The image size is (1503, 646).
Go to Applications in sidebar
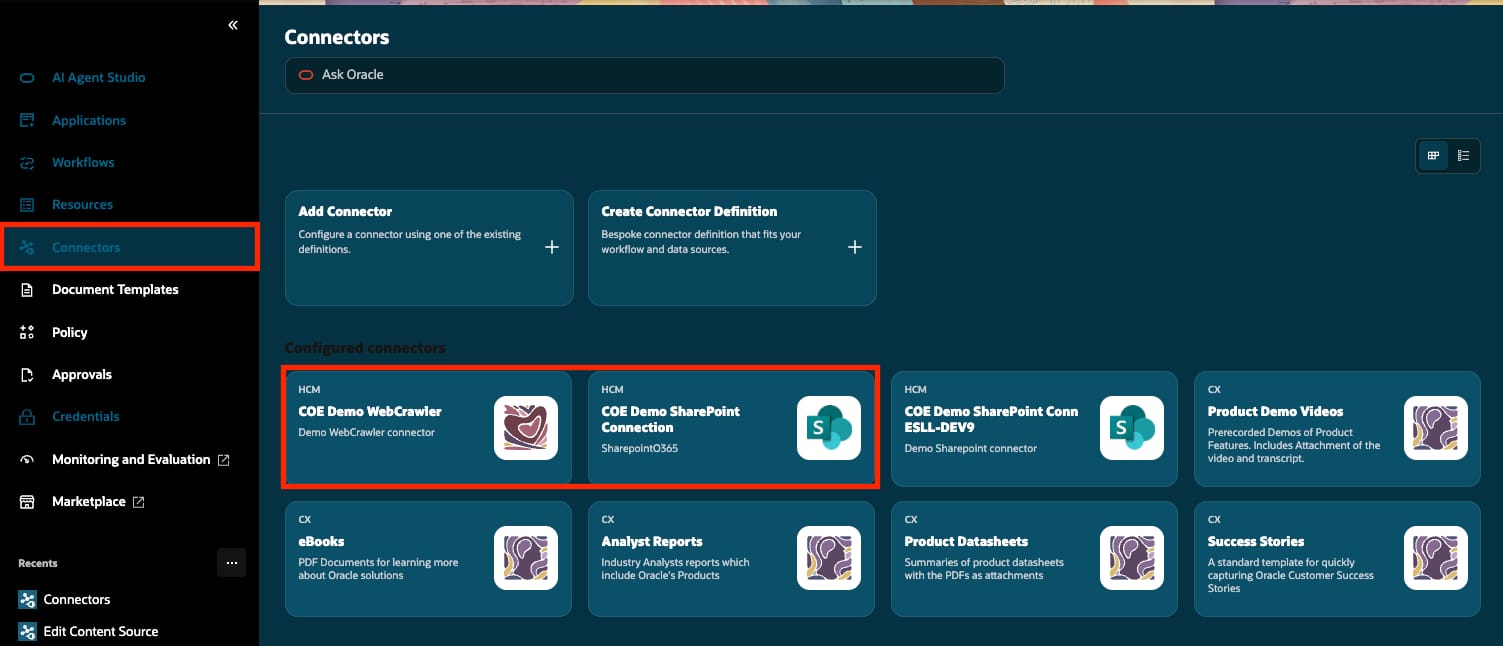point(89,120)
